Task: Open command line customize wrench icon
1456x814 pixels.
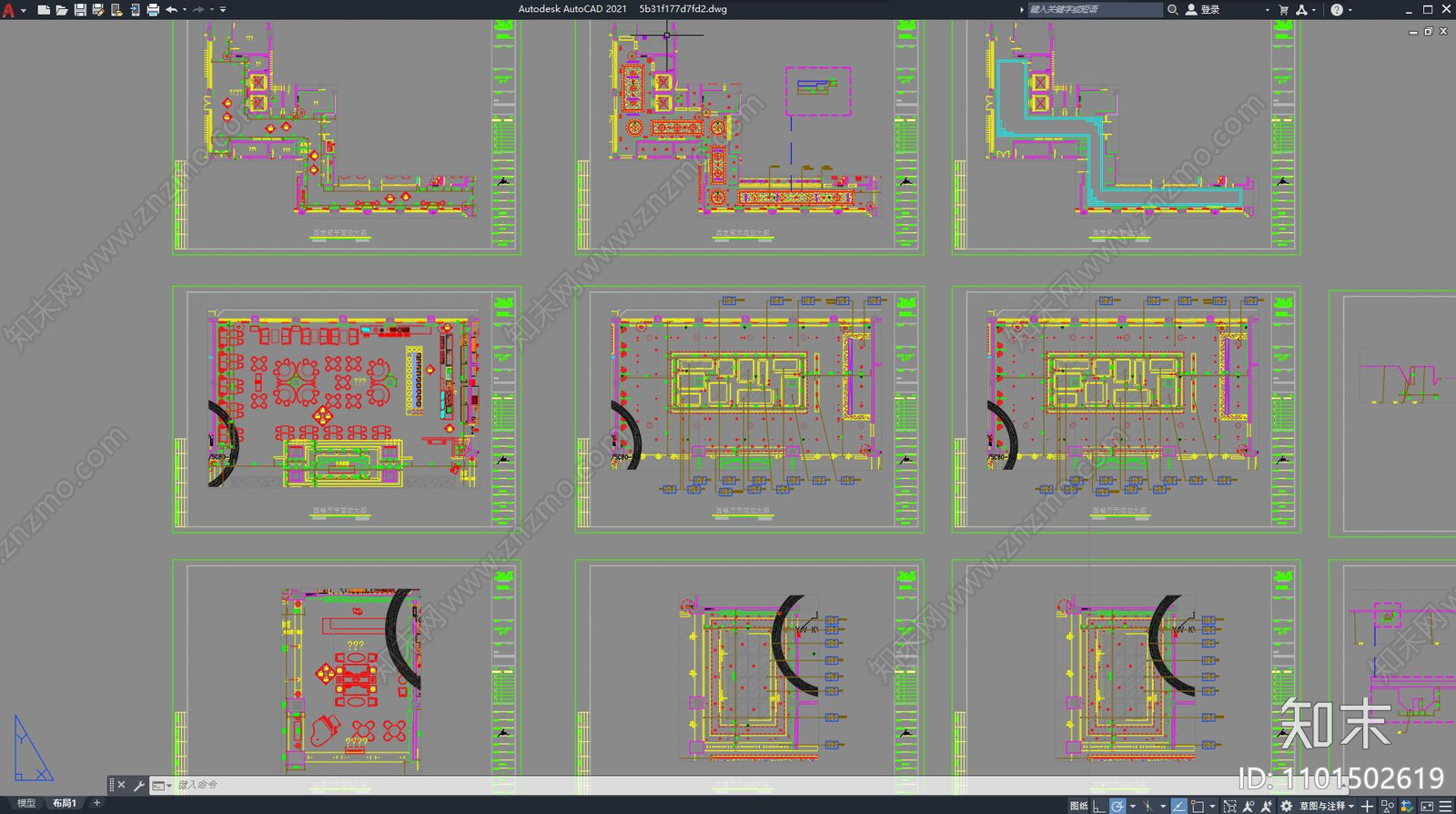Action: pos(139,785)
